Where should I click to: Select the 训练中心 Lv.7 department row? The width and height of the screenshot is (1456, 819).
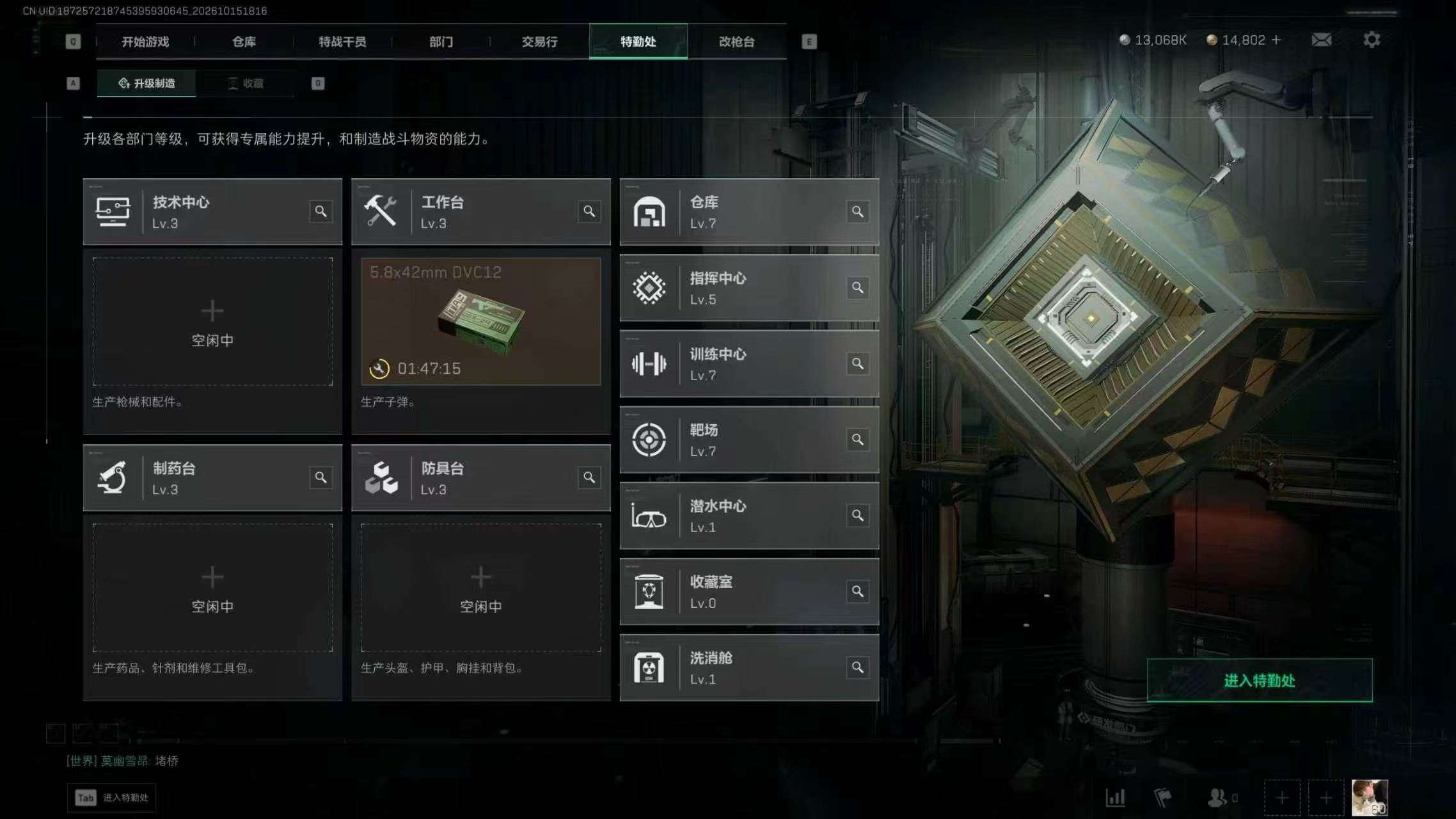[x=749, y=364]
